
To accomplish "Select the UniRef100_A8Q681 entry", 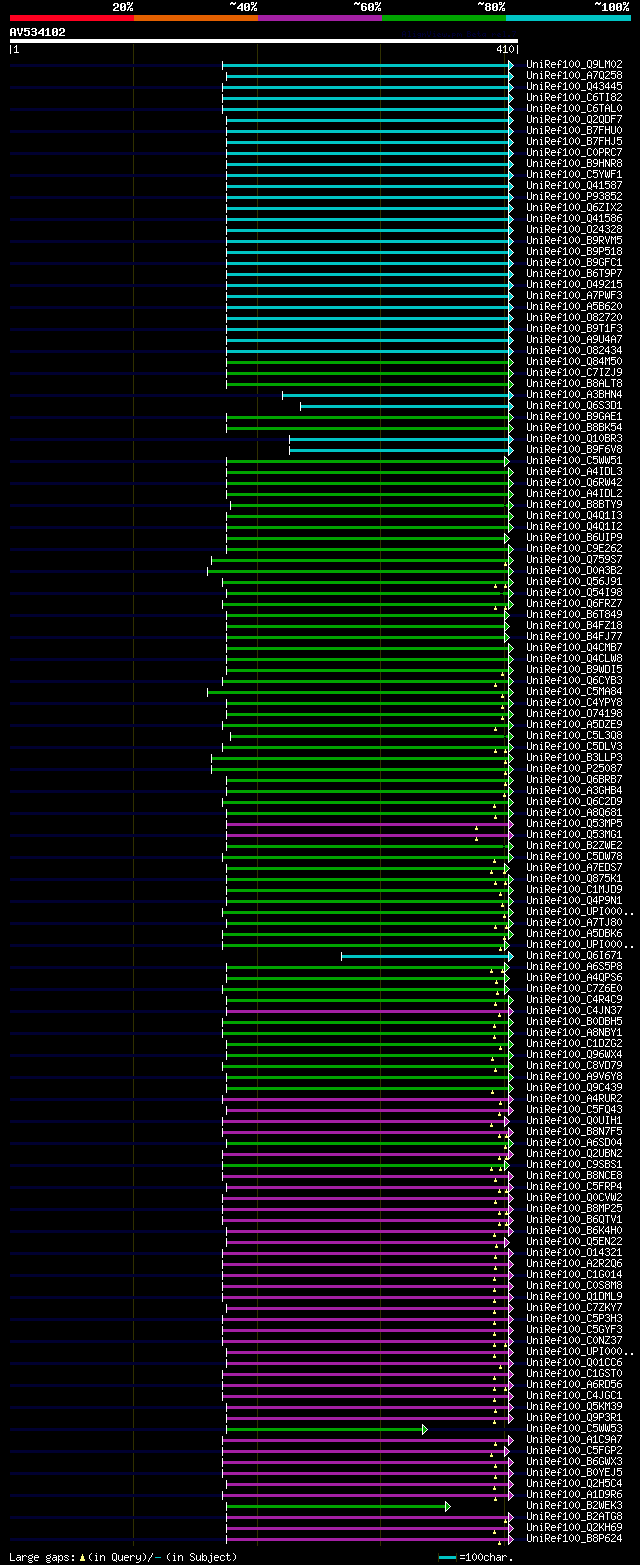I will [574, 812].
